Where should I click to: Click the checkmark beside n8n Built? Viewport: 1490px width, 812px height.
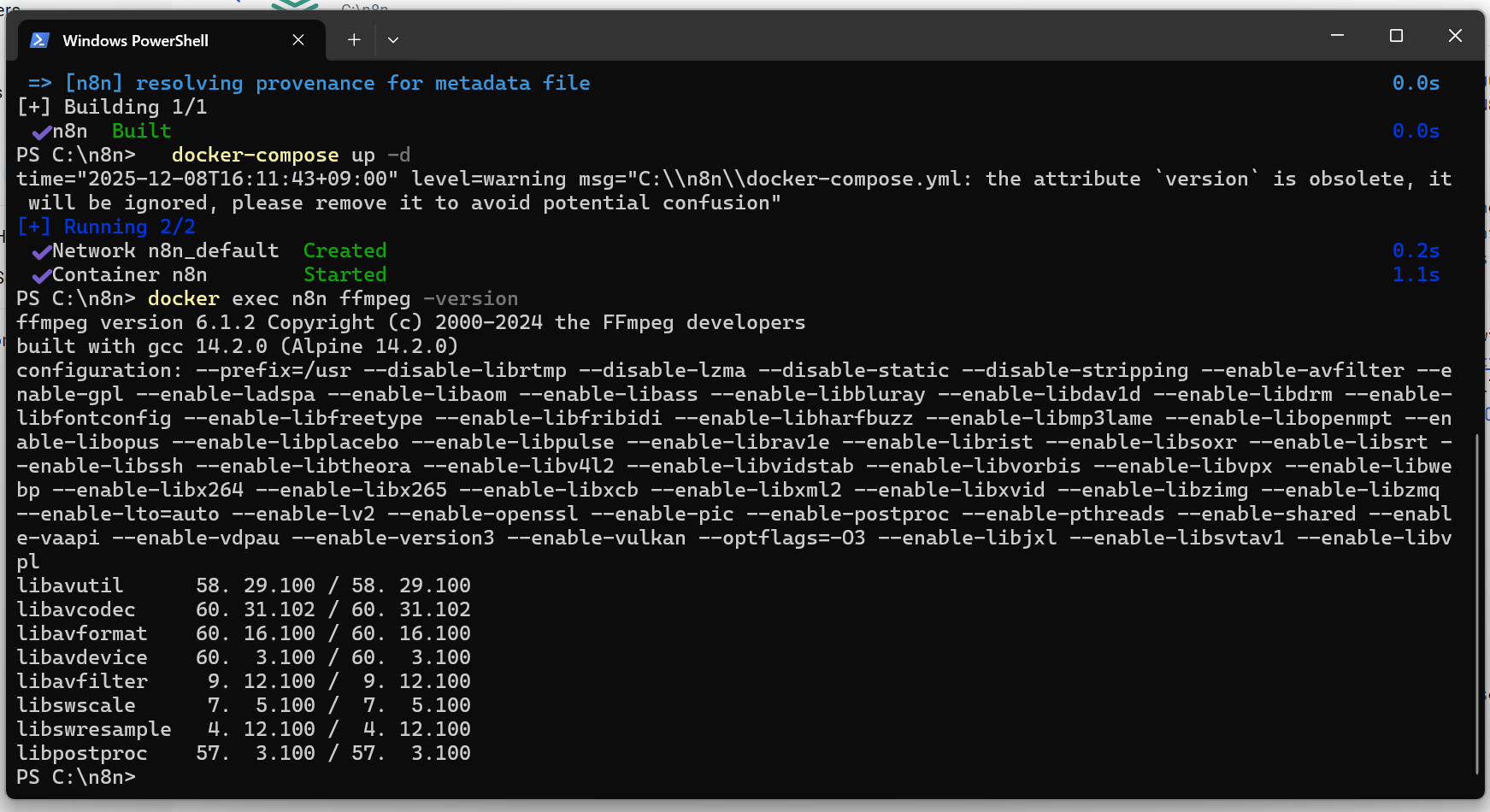click(41, 132)
